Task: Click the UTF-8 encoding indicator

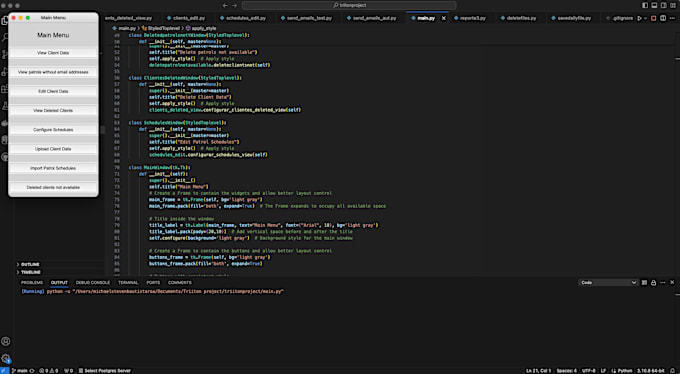Action: pyautogui.click(x=588, y=371)
